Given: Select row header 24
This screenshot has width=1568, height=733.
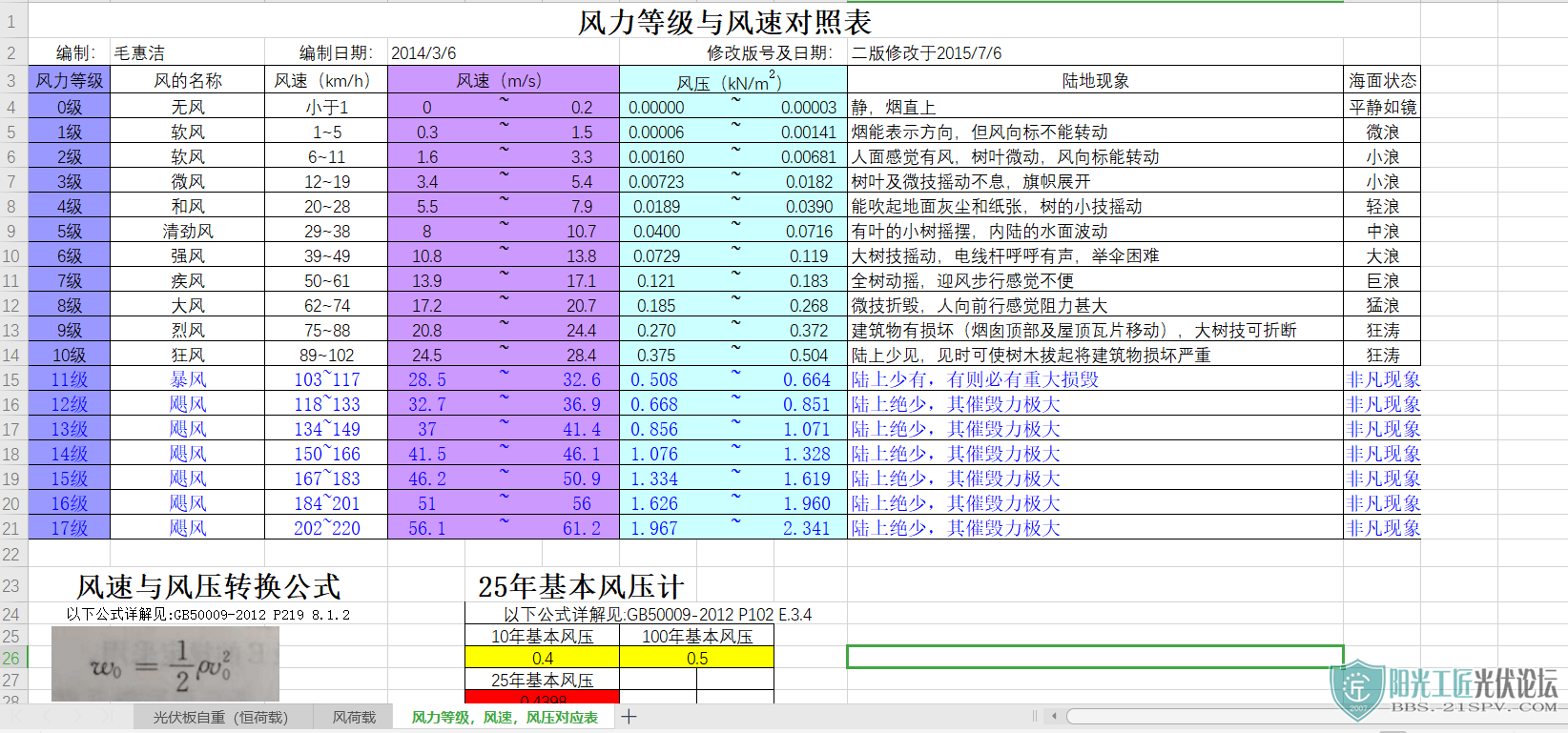Looking at the screenshot, I should 13,614.
